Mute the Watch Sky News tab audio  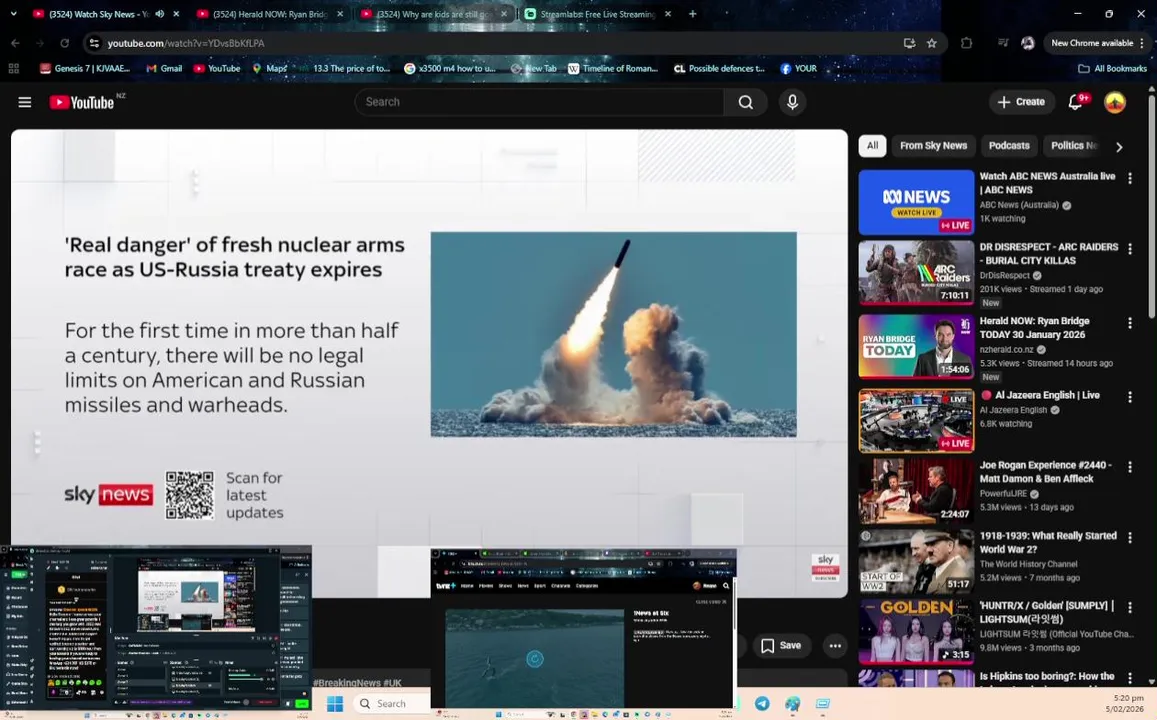[159, 13]
